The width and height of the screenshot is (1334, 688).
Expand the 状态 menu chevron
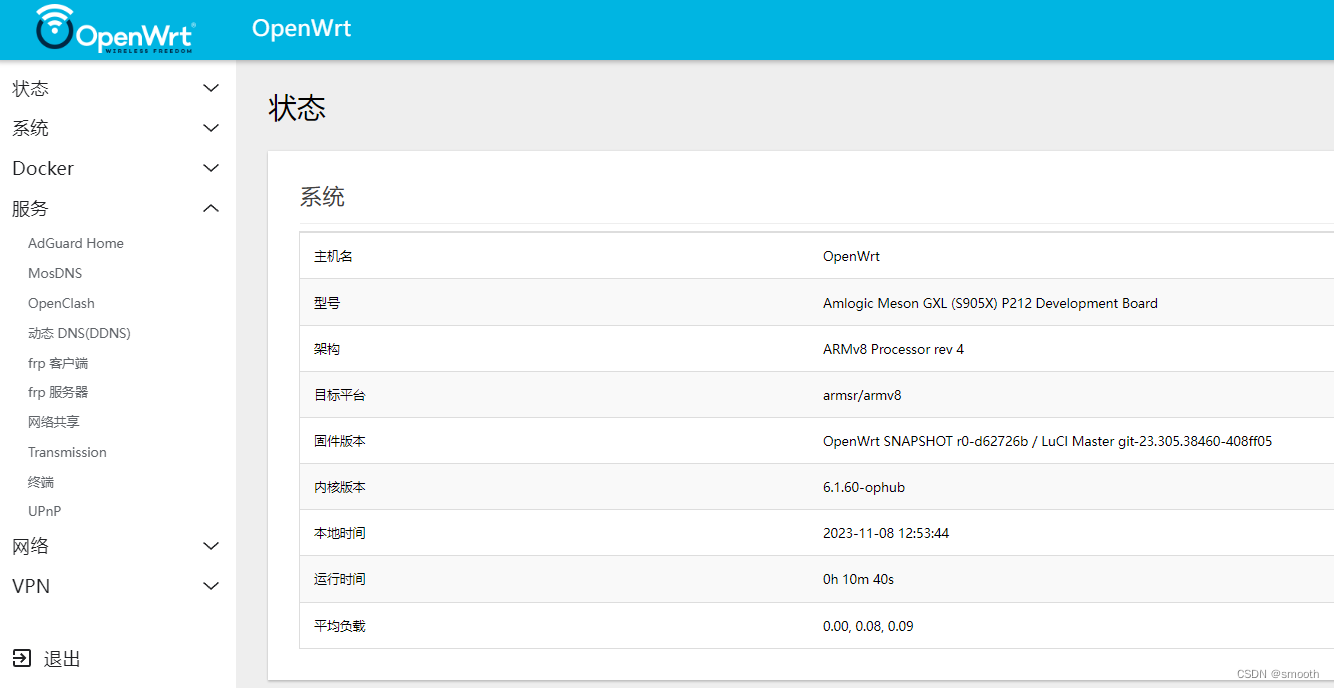click(211, 88)
